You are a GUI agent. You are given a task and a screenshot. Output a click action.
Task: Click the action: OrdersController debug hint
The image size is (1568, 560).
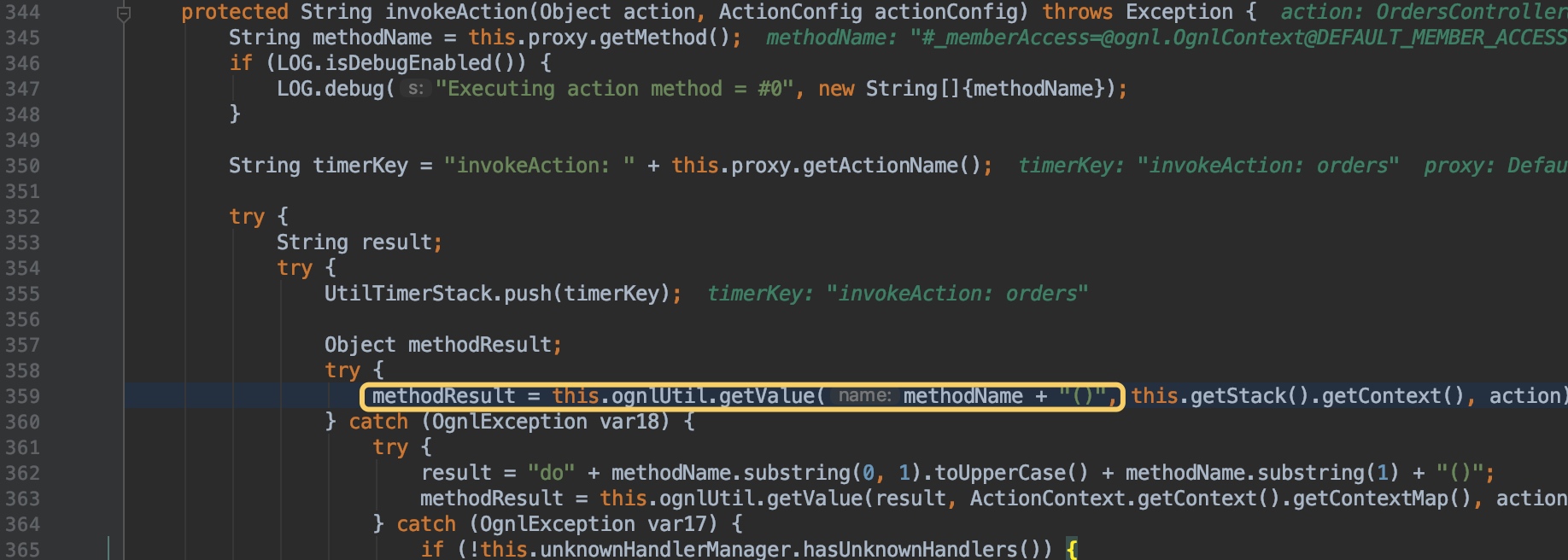coord(1424,12)
